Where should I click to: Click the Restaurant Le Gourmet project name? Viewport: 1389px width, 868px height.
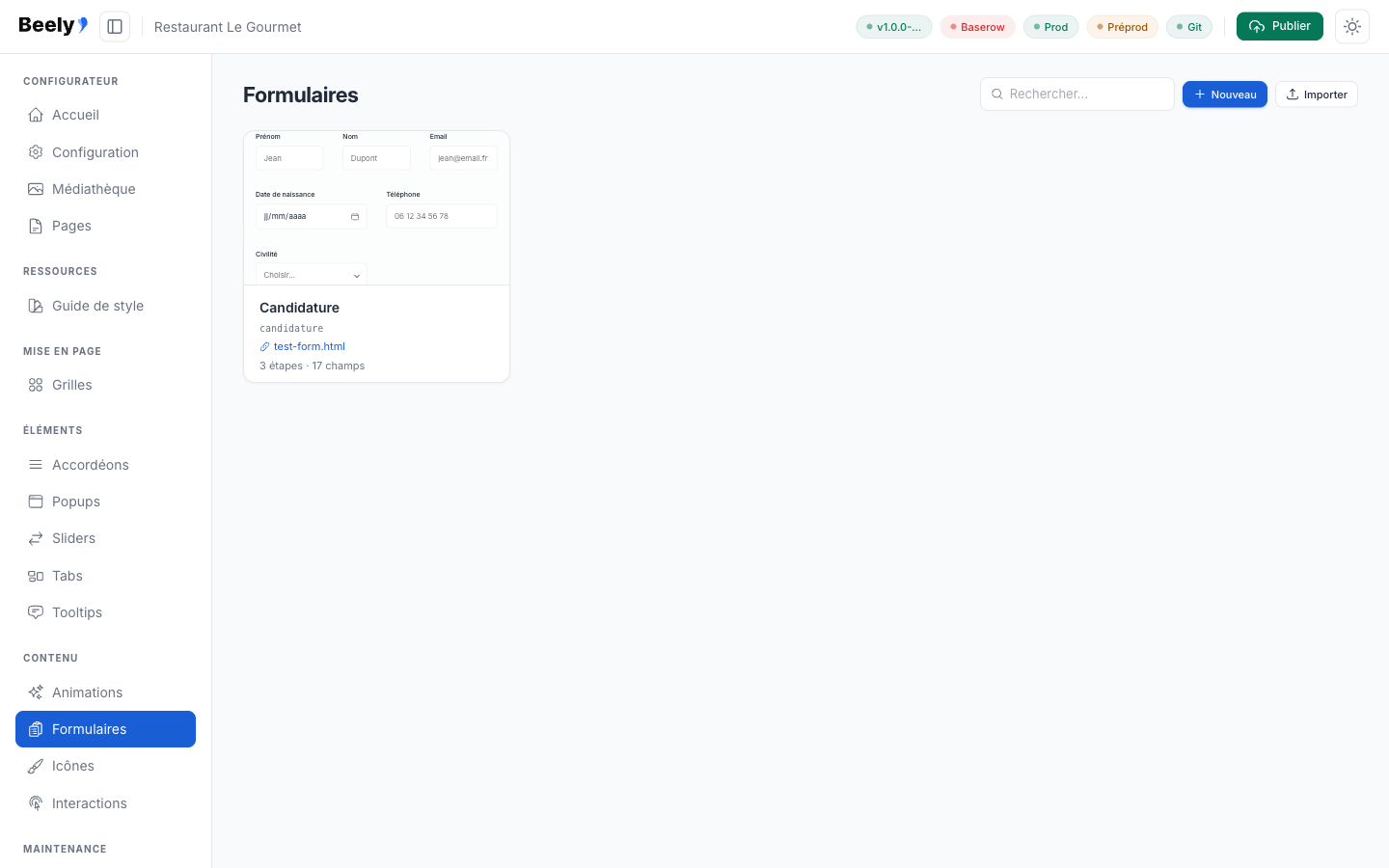[228, 27]
